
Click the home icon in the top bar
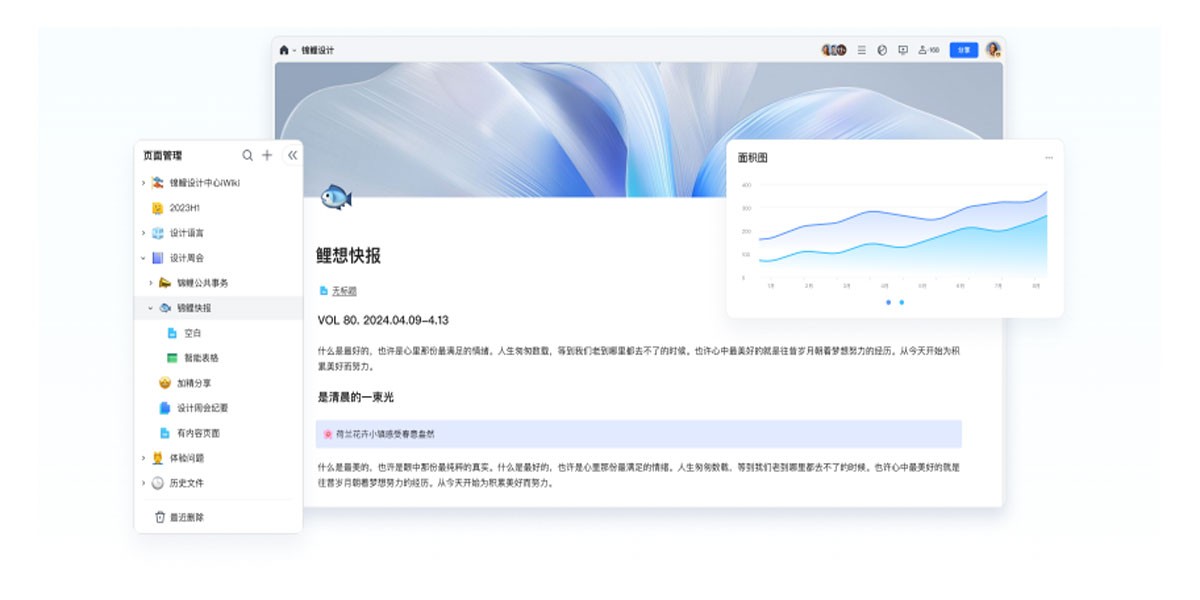[x=284, y=50]
